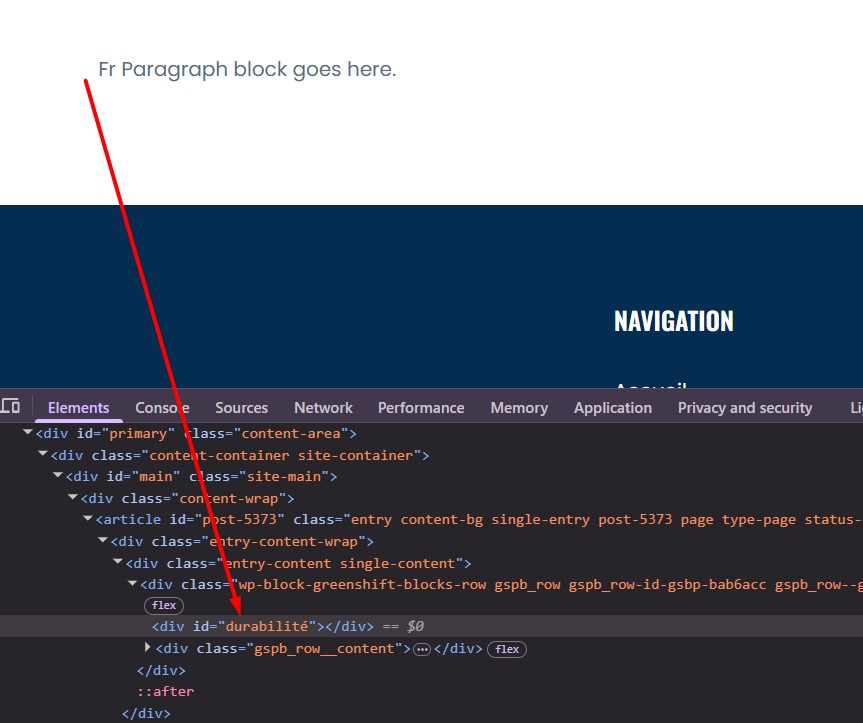Viewport: 863px width, 723px height.
Task: Select the div id="durabilité" node
Action: click(263, 626)
